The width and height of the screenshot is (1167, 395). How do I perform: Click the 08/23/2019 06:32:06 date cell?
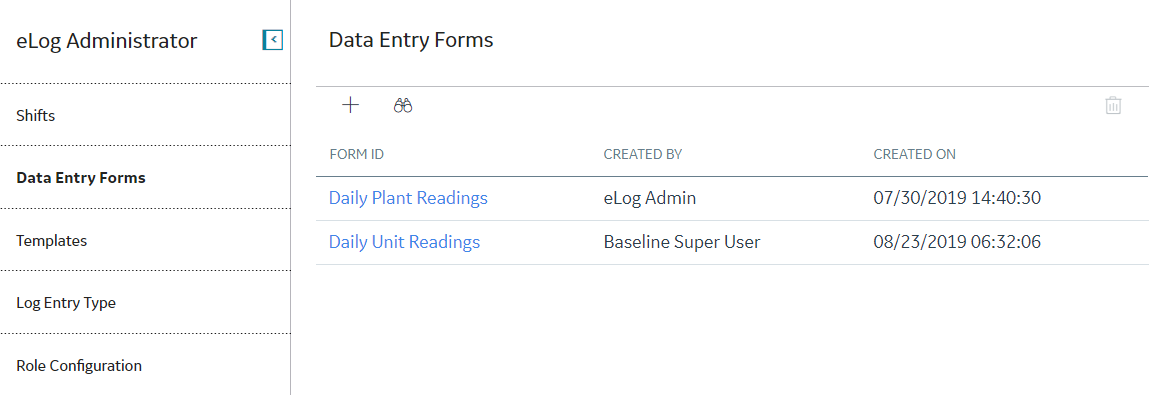coord(957,242)
